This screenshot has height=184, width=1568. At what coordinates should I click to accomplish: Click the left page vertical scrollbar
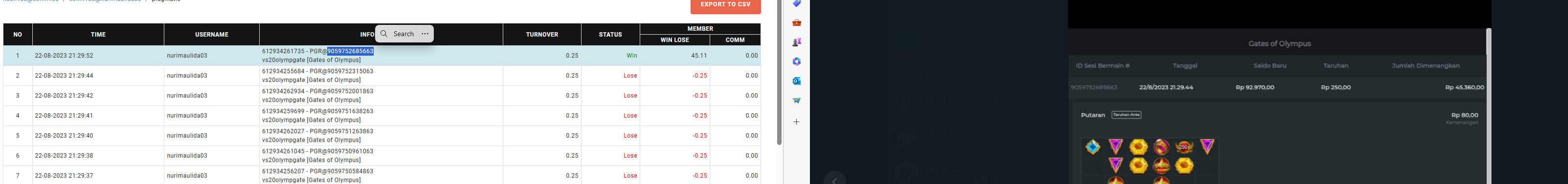(x=779, y=72)
